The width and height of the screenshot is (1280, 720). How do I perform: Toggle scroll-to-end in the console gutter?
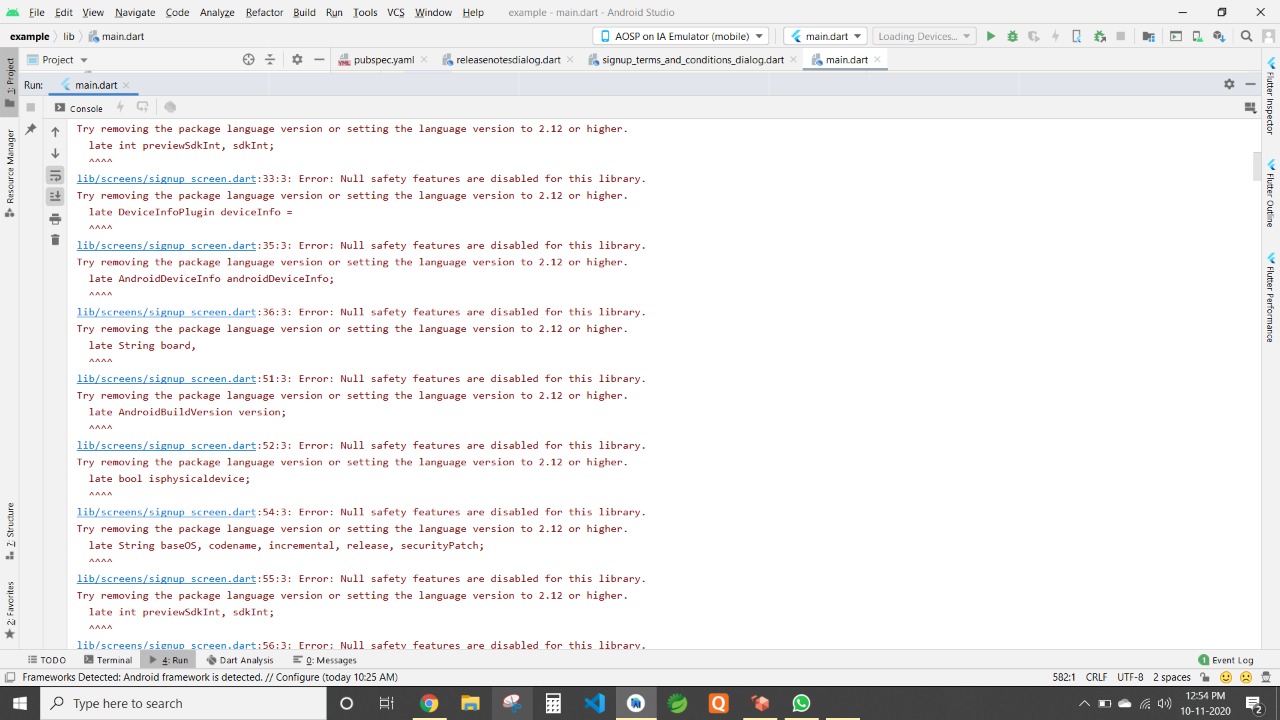[x=55, y=196]
